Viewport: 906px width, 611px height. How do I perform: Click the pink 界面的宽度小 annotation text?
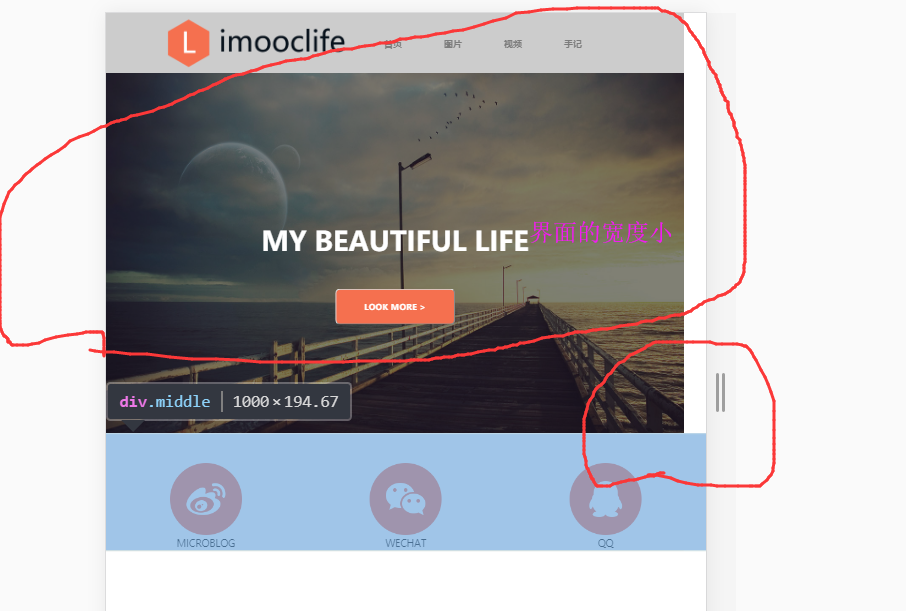click(x=601, y=232)
